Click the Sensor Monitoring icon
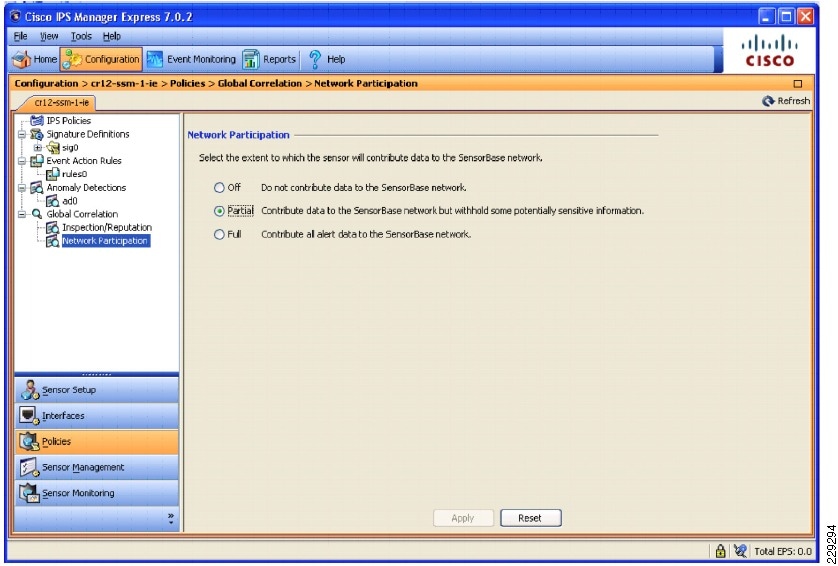 point(29,493)
